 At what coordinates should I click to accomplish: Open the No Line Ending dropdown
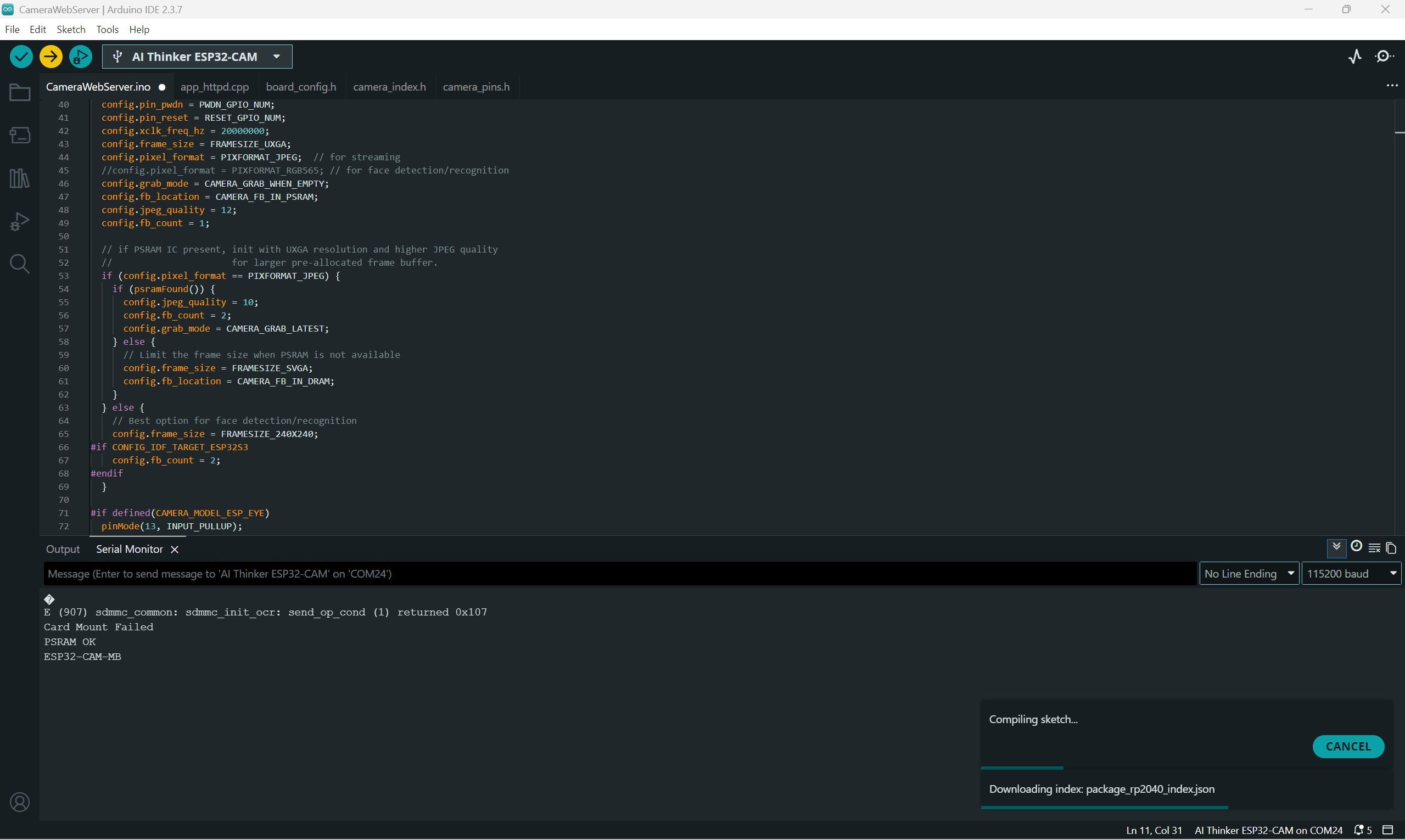coord(1249,574)
